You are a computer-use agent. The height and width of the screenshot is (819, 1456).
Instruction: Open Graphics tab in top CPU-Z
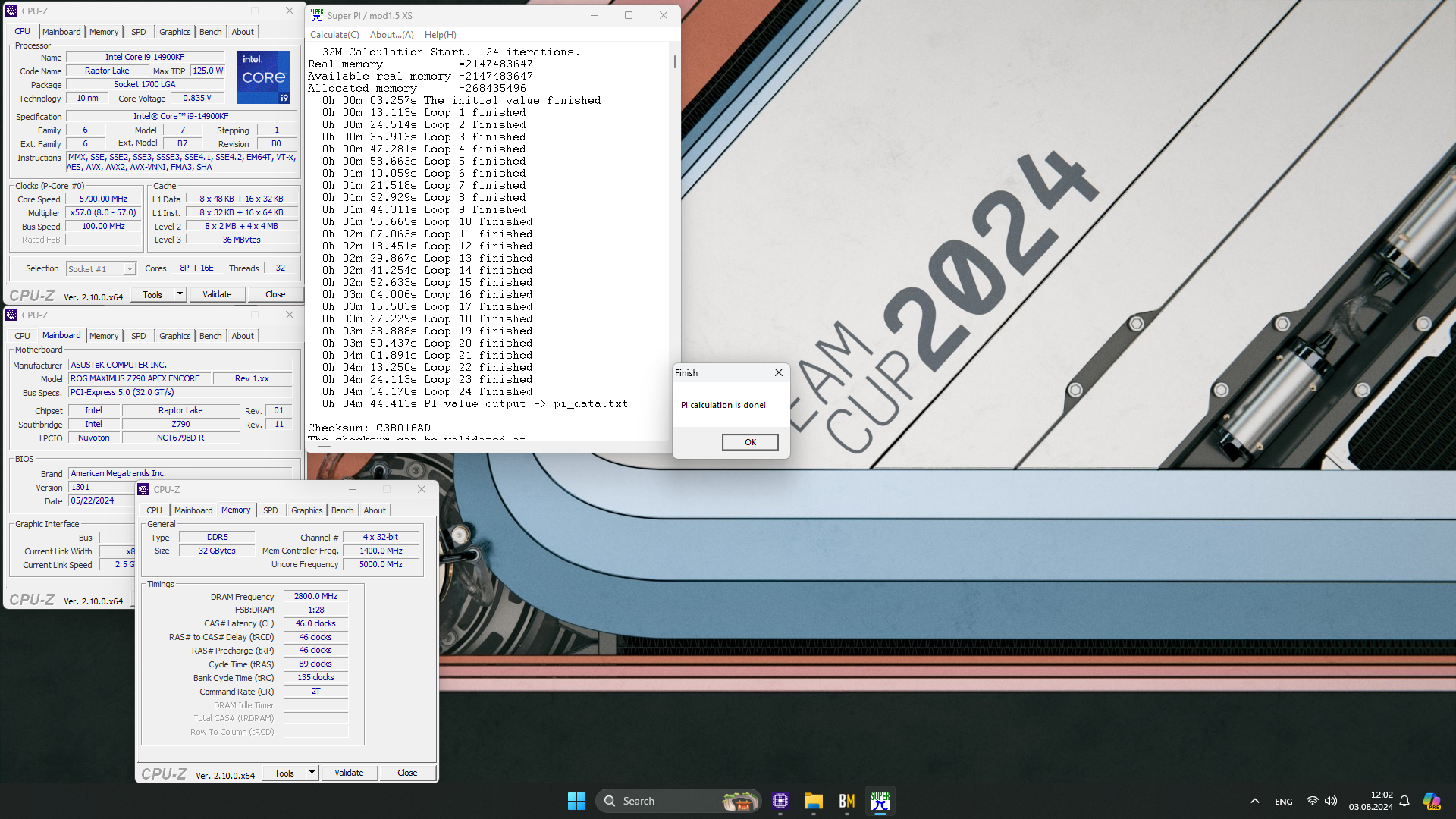click(174, 32)
